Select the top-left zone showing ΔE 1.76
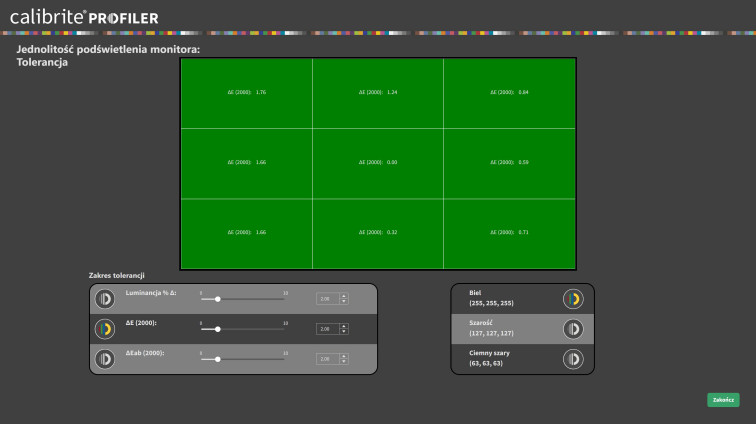This screenshot has height=424, width=756. pyautogui.click(x=246, y=93)
